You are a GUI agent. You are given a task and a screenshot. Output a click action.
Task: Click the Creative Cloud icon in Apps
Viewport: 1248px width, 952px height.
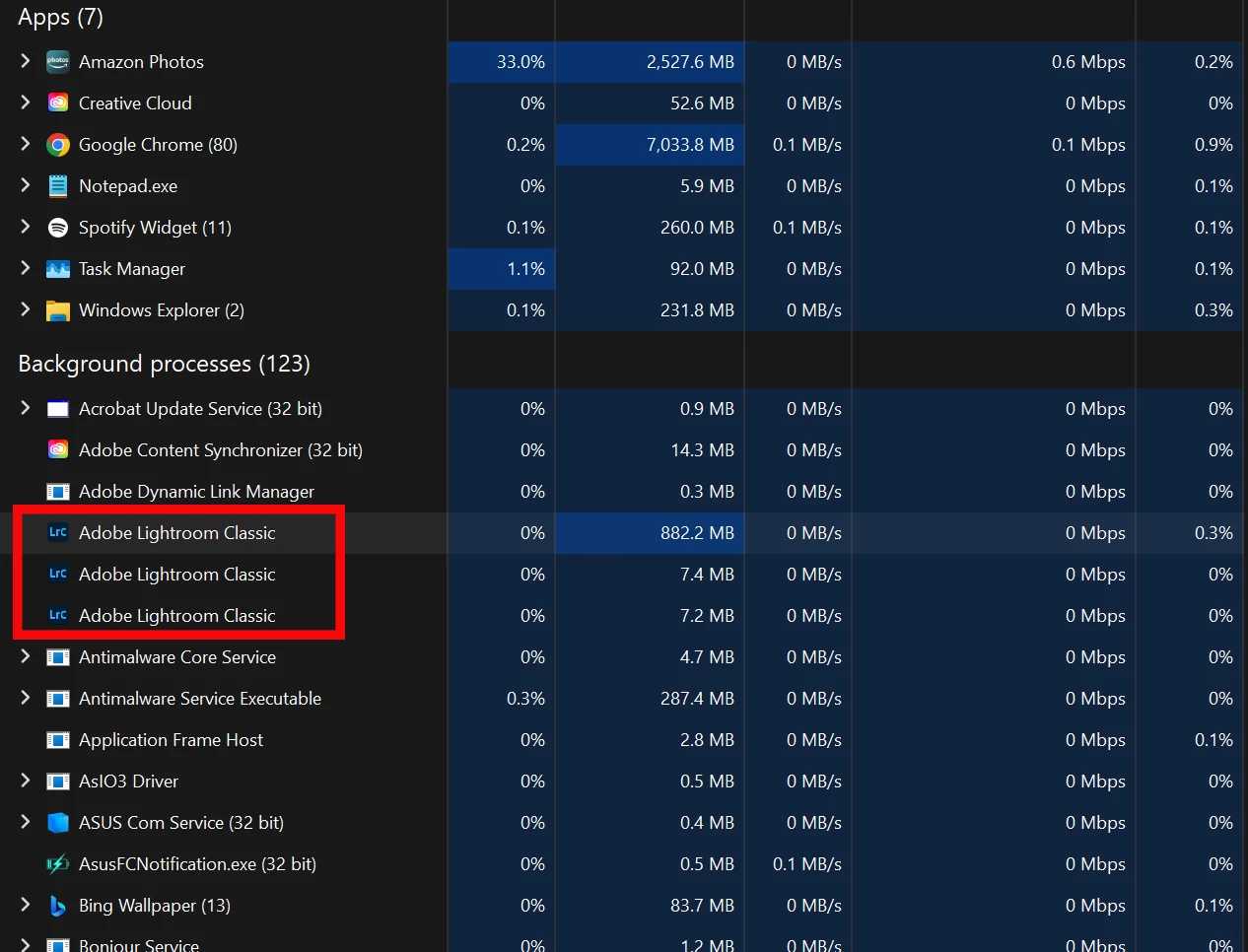pos(58,103)
